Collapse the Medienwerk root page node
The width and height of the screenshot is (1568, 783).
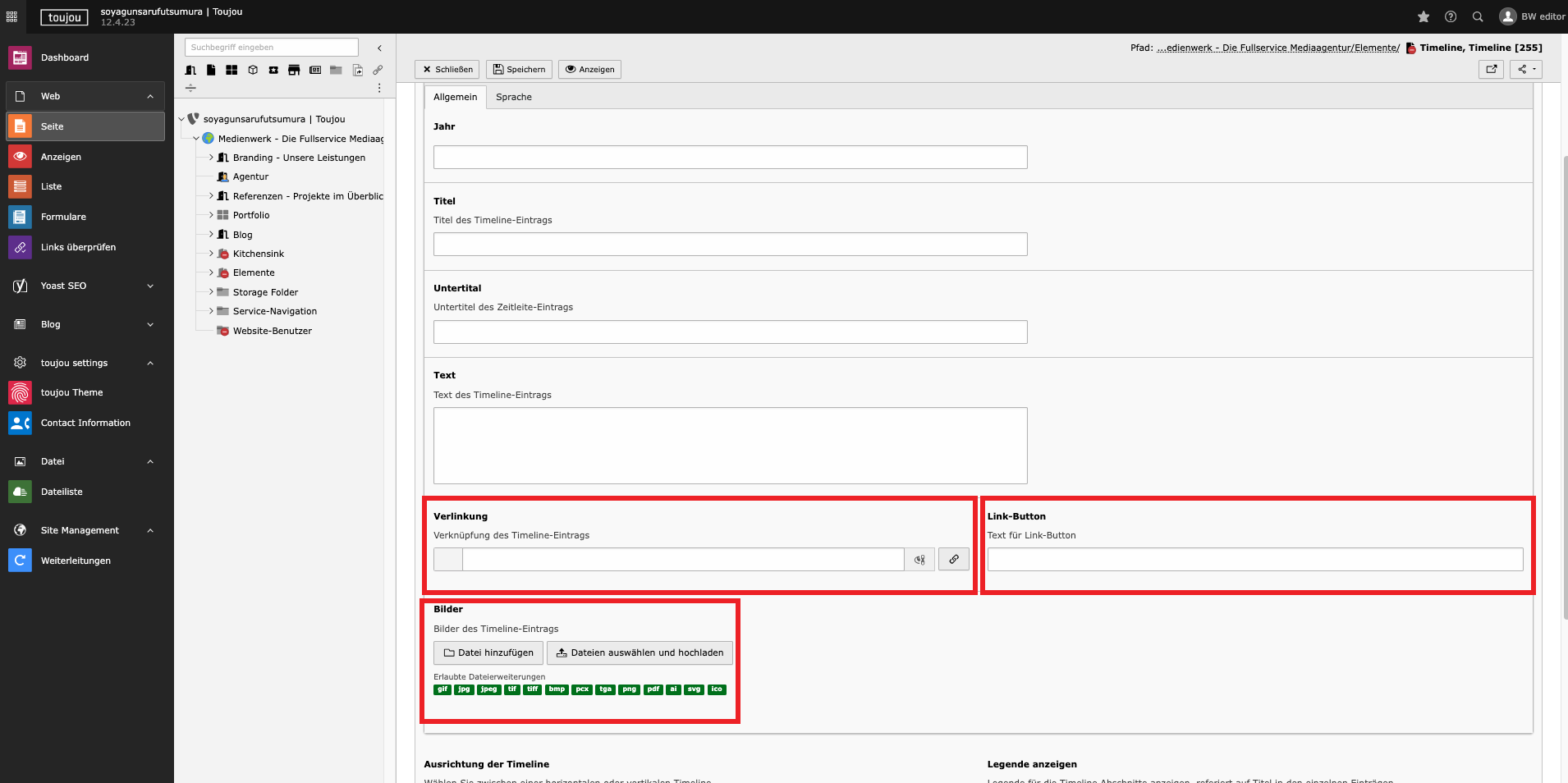[x=196, y=139]
